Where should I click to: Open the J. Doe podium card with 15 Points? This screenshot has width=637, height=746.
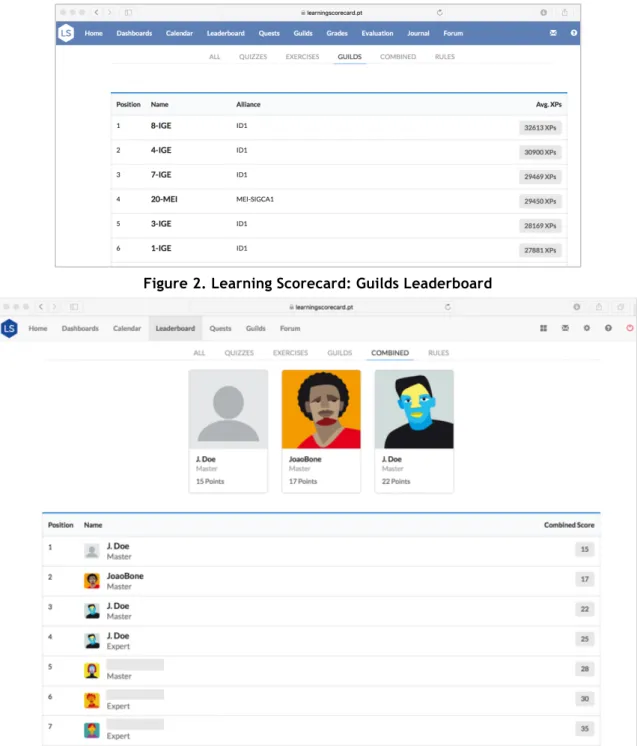coord(228,431)
